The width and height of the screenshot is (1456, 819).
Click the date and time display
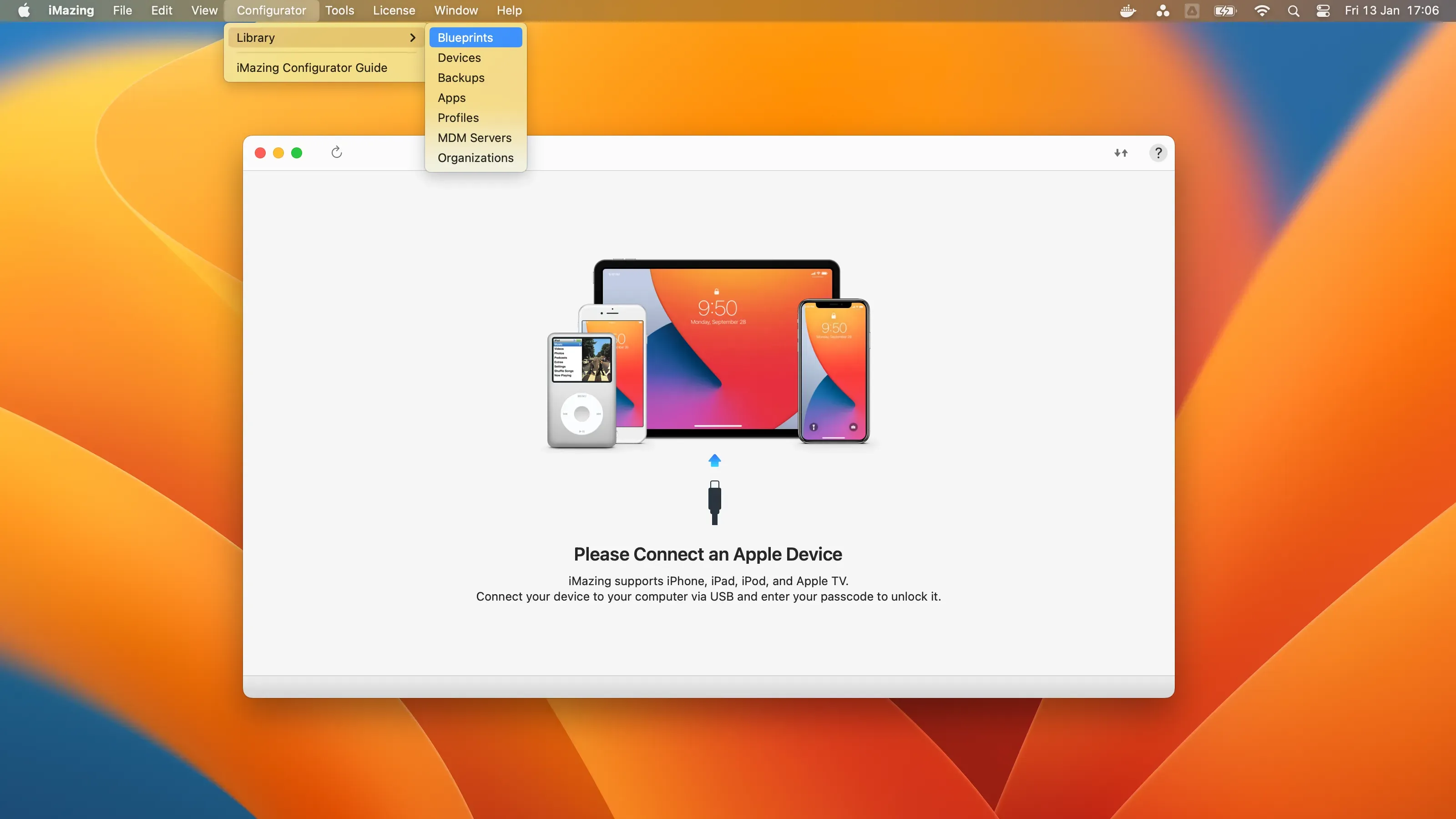point(1391,11)
